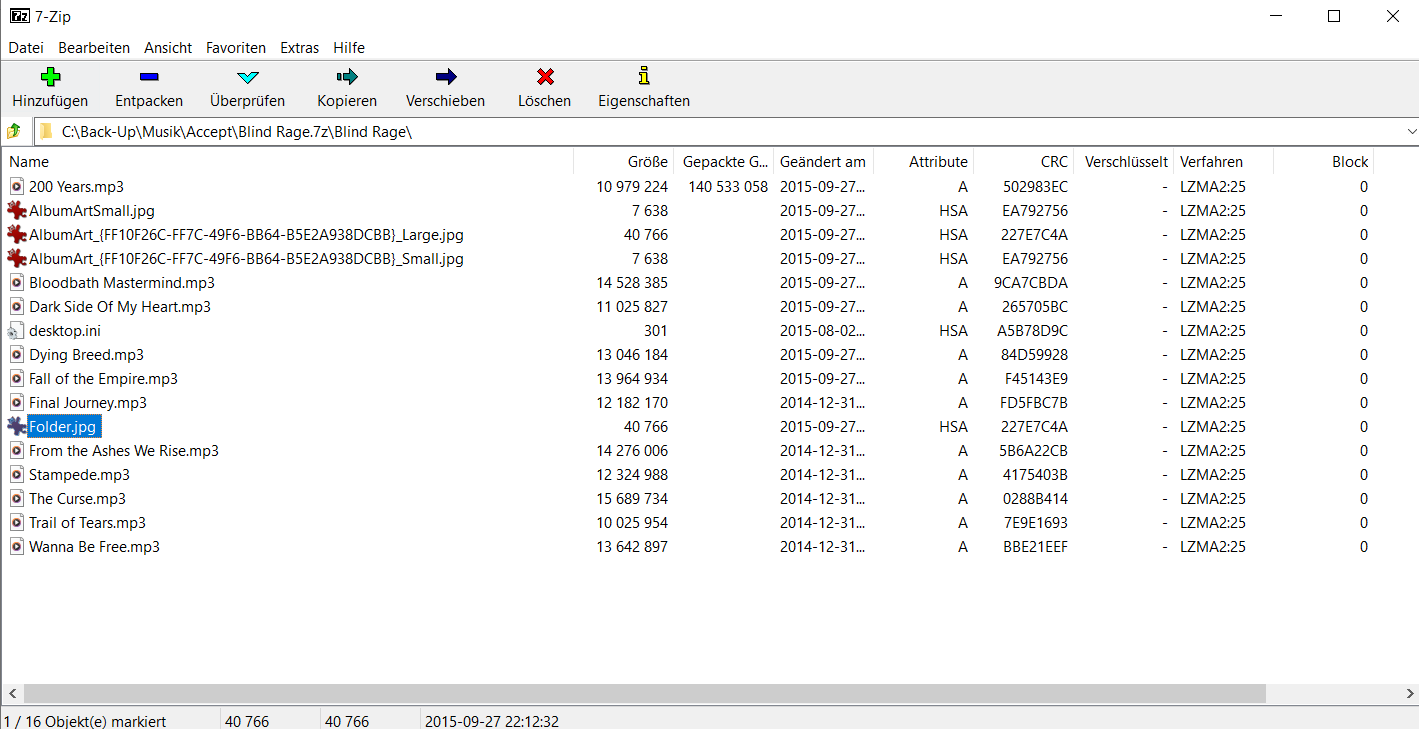Click the Folder.jpg image icon
The height and width of the screenshot is (729, 1419).
tap(17, 427)
